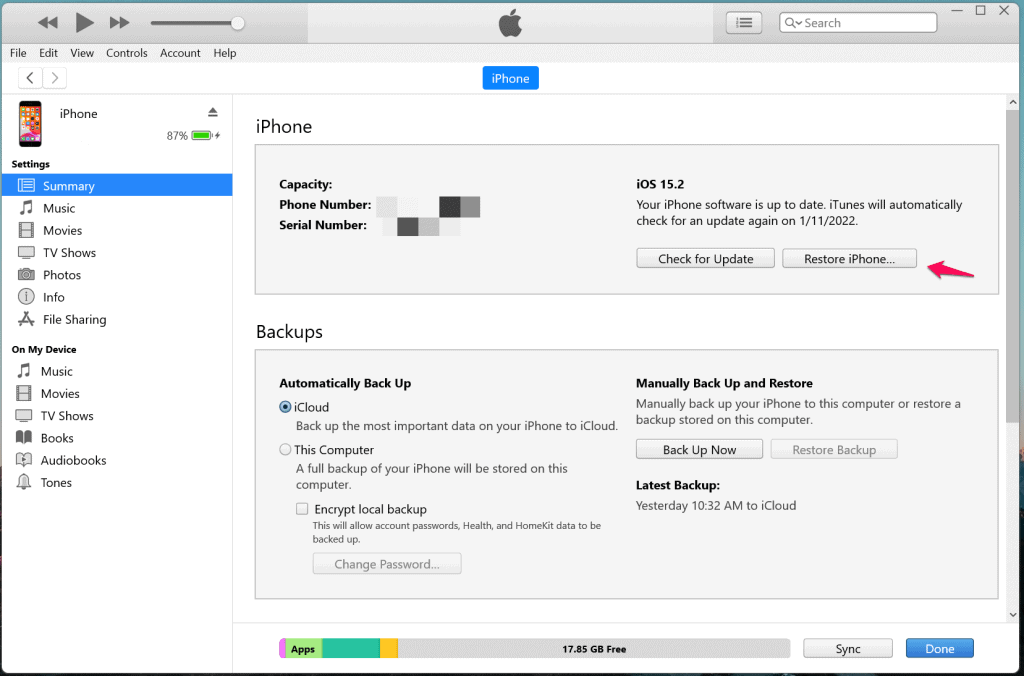1024x676 pixels.
Task: Open the View menu
Action: click(82, 53)
